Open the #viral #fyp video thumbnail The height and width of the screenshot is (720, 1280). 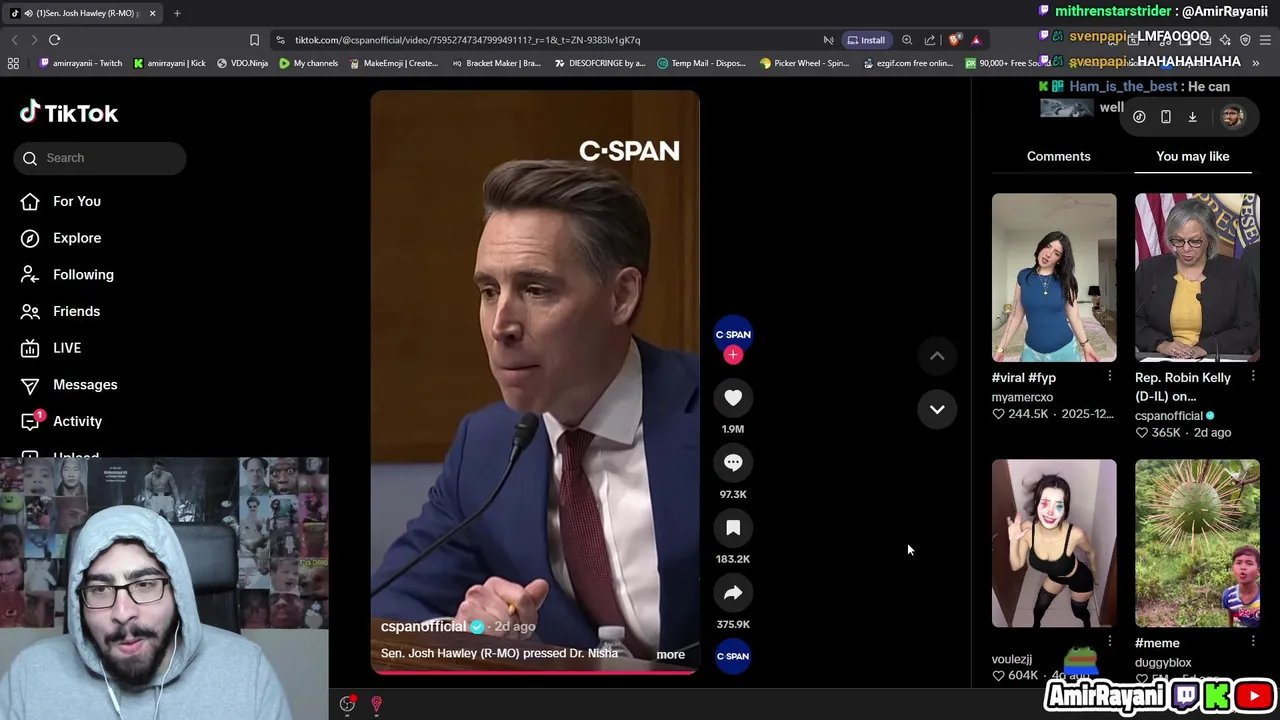(x=1054, y=277)
